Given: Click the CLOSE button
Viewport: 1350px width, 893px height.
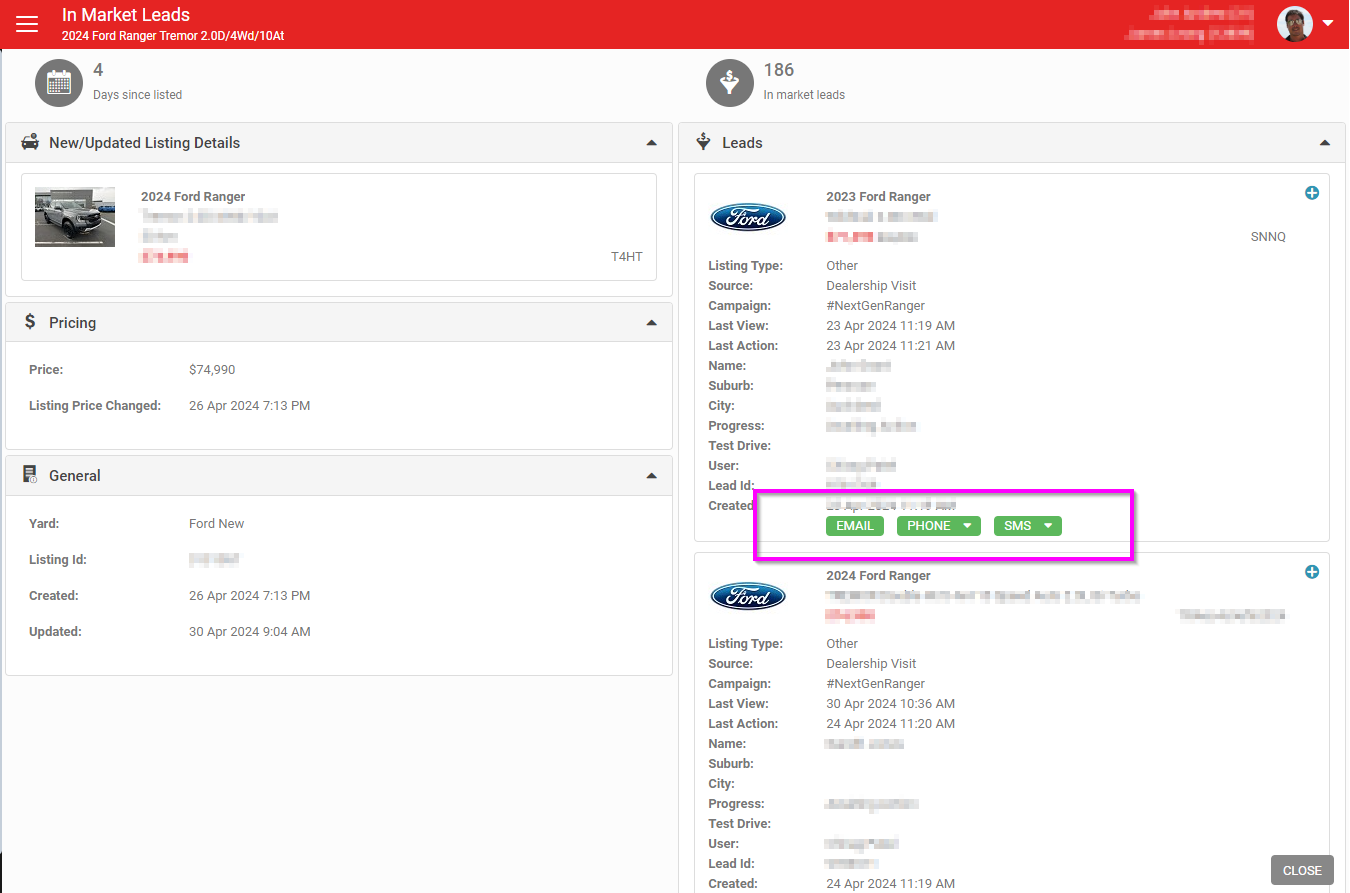Looking at the screenshot, I should pos(1302,870).
